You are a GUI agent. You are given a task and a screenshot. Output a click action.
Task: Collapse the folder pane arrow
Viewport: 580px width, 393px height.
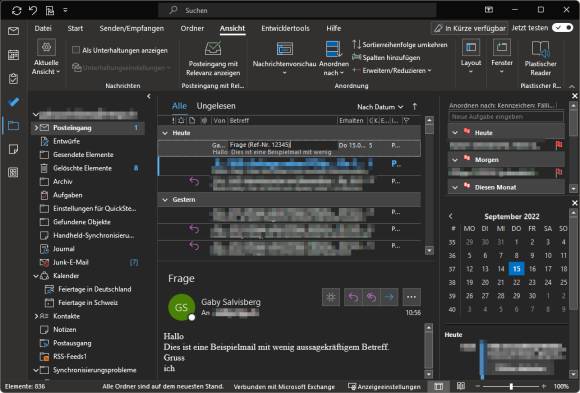[x=149, y=97]
